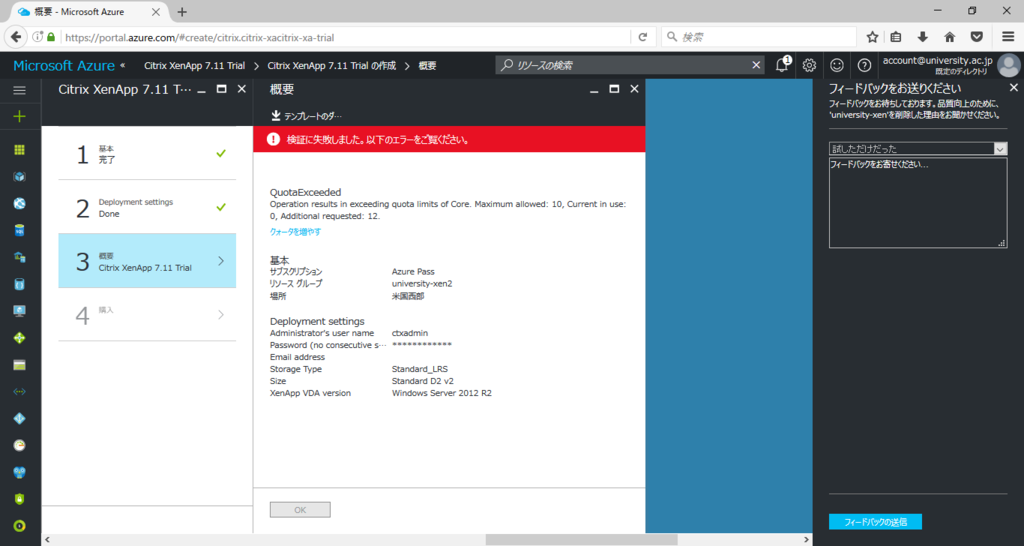This screenshot has height=546, width=1024.
Task: Bookmark this page with star icon
Action: click(x=872, y=37)
